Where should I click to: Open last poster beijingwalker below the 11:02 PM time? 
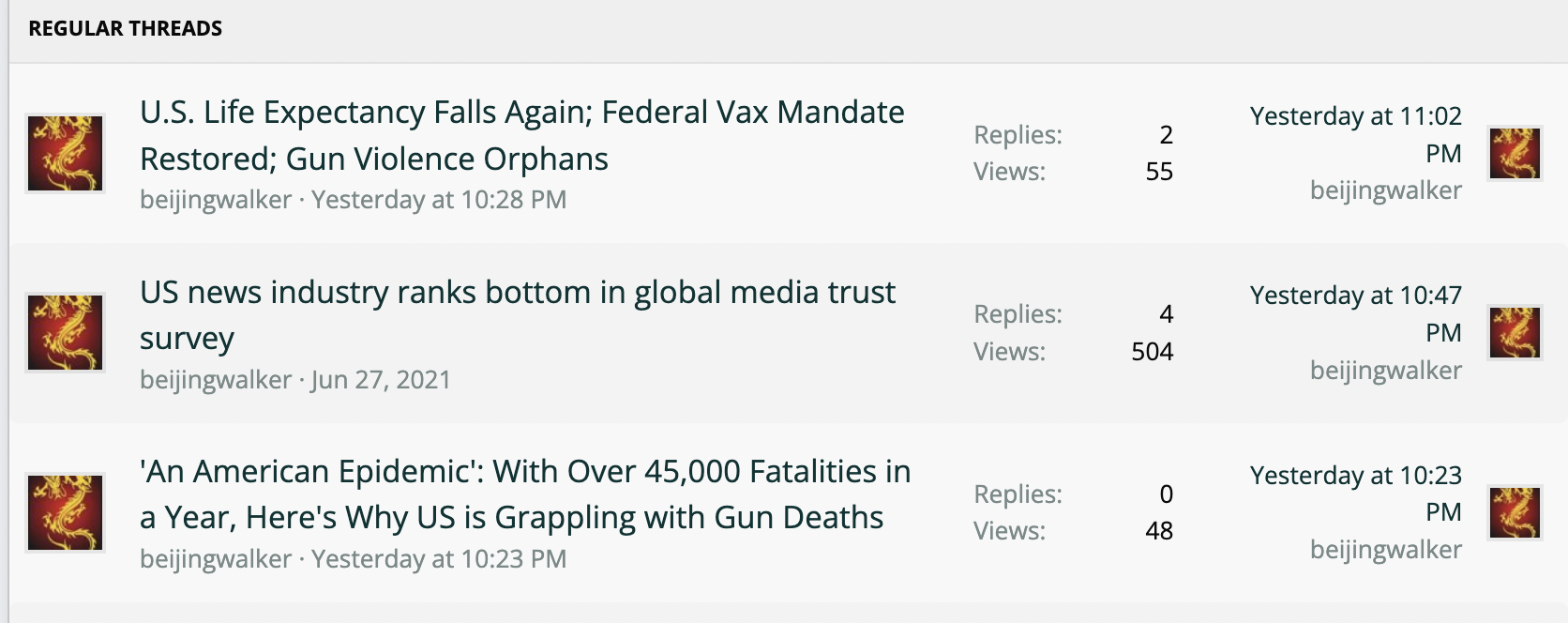coord(1386,190)
